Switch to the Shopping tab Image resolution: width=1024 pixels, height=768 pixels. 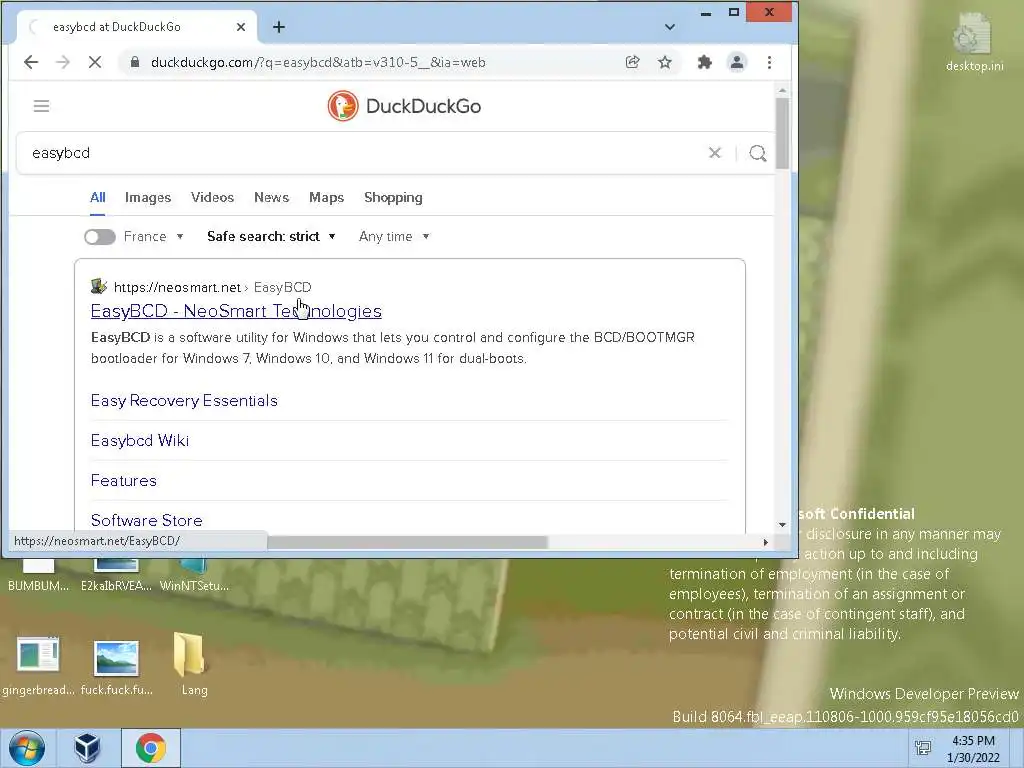(x=393, y=197)
